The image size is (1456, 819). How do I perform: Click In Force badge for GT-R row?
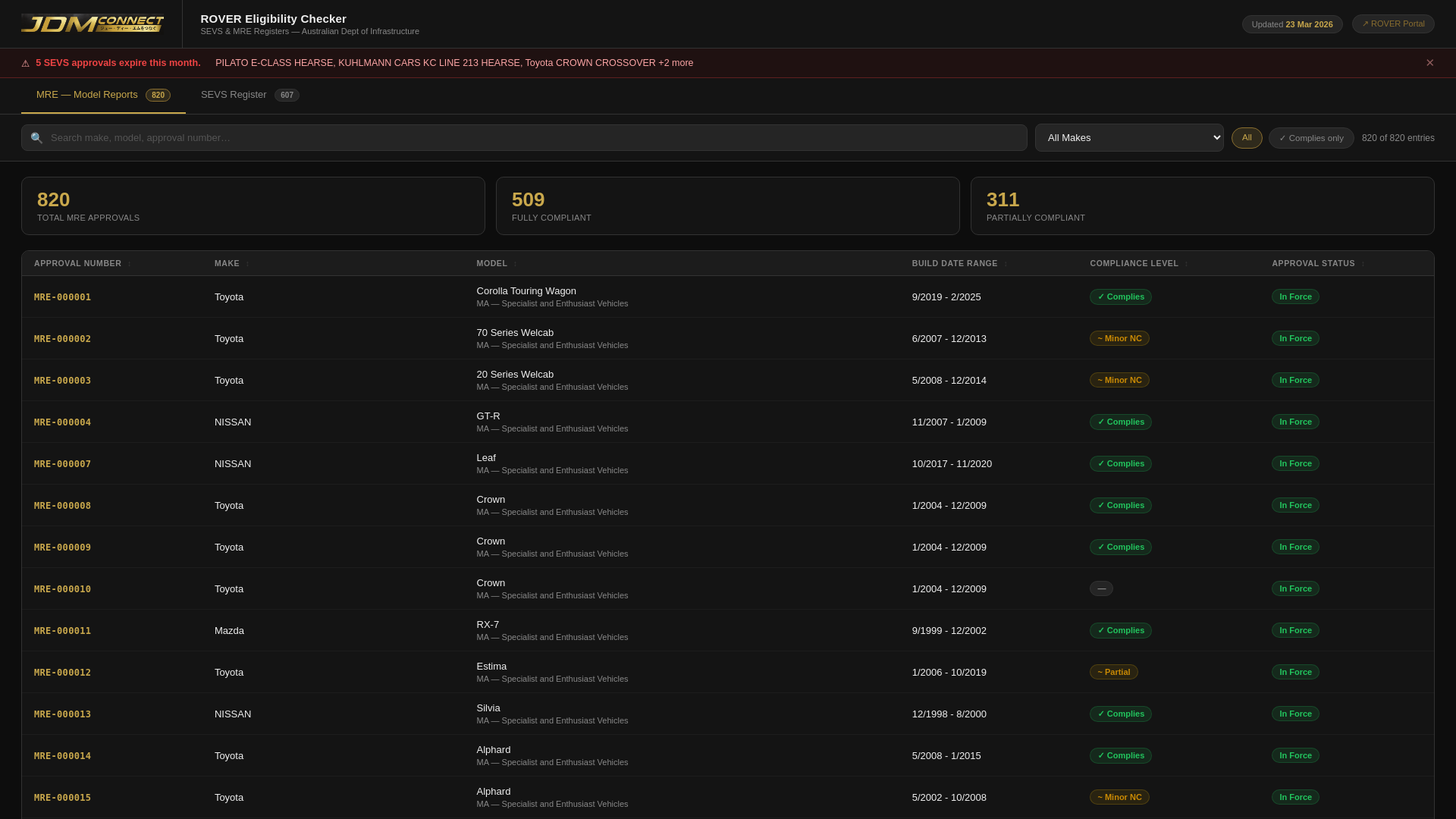click(x=1295, y=422)
